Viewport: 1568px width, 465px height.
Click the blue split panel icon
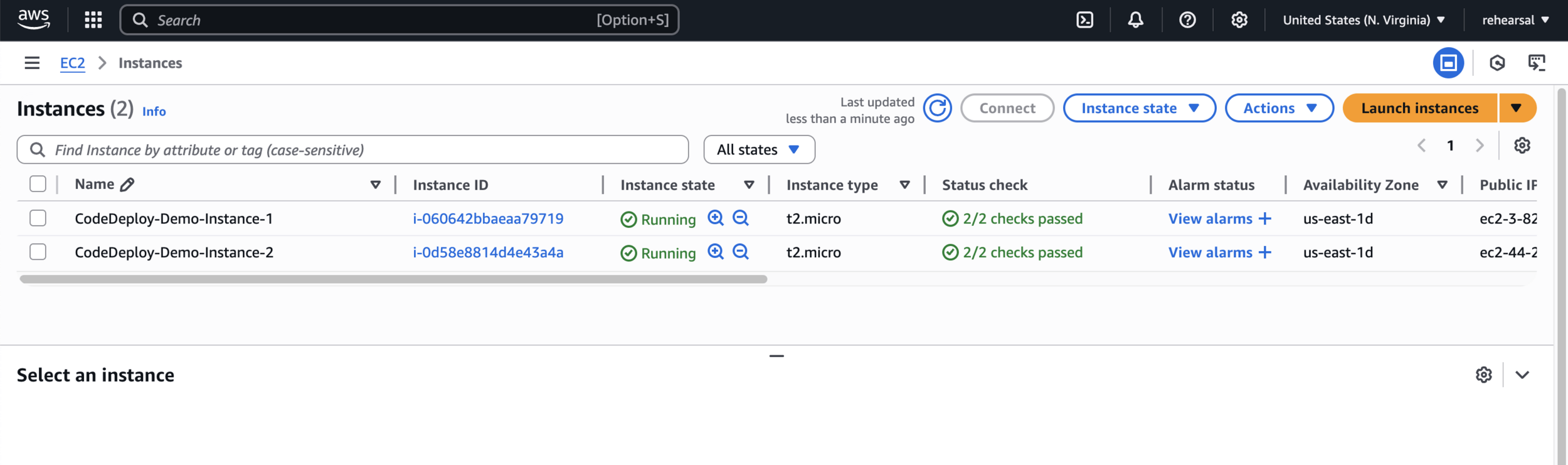pyautogui.click(x=1448, y=63)
